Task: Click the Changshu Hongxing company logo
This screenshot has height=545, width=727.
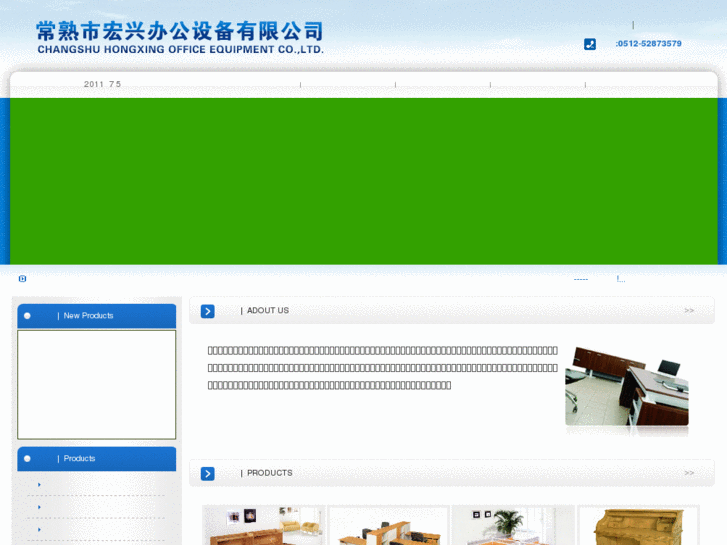Action: click(180, 38)
